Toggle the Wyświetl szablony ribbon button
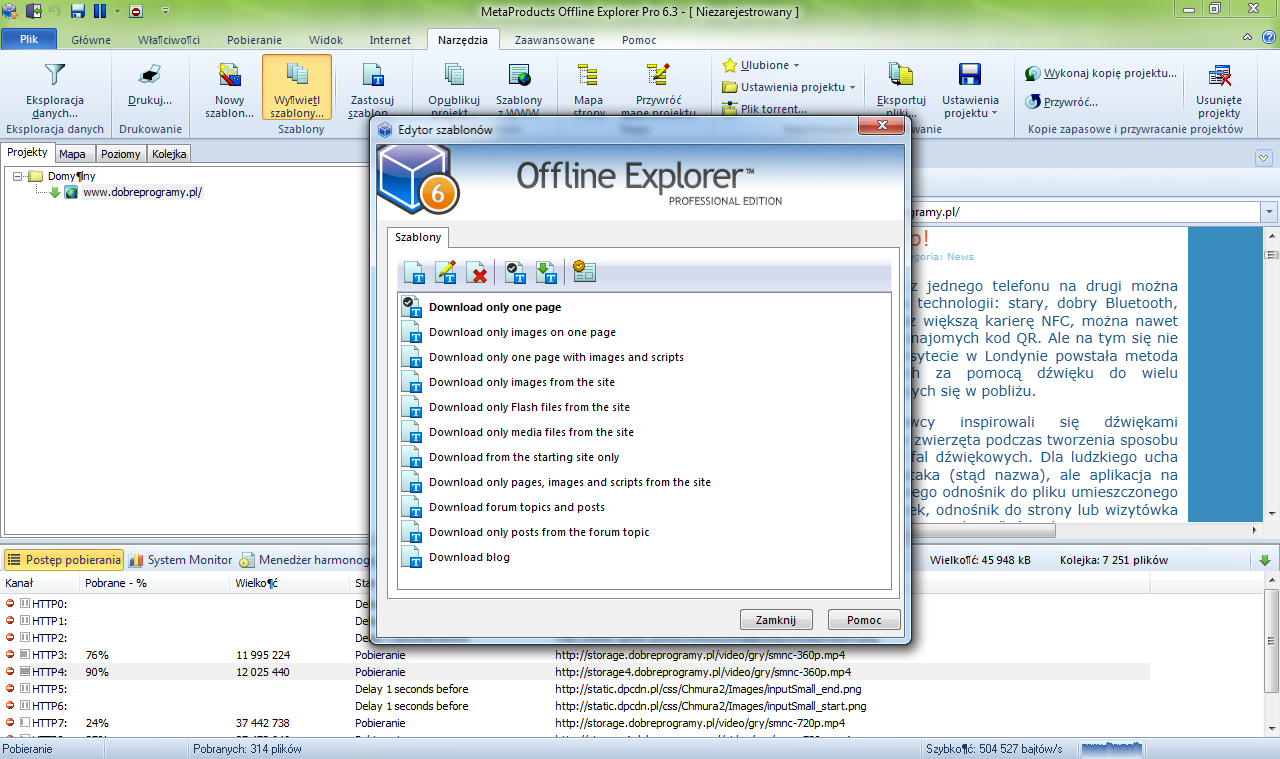 tap(297, 90)
